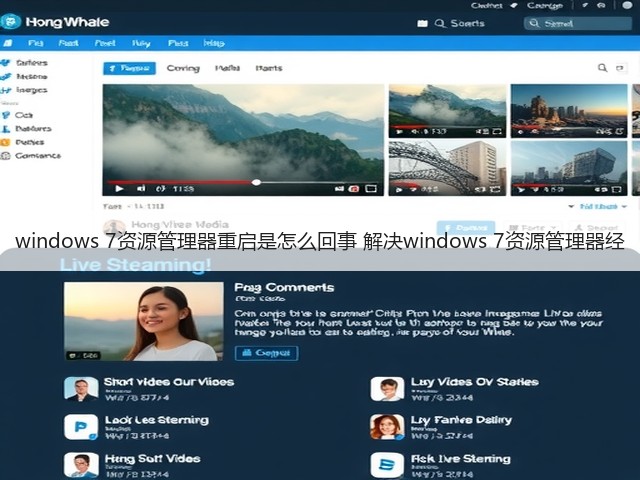The image size is (640, 480).
Task: Click the Hong Whale logo icon
Action: click(x=11, y=21)
